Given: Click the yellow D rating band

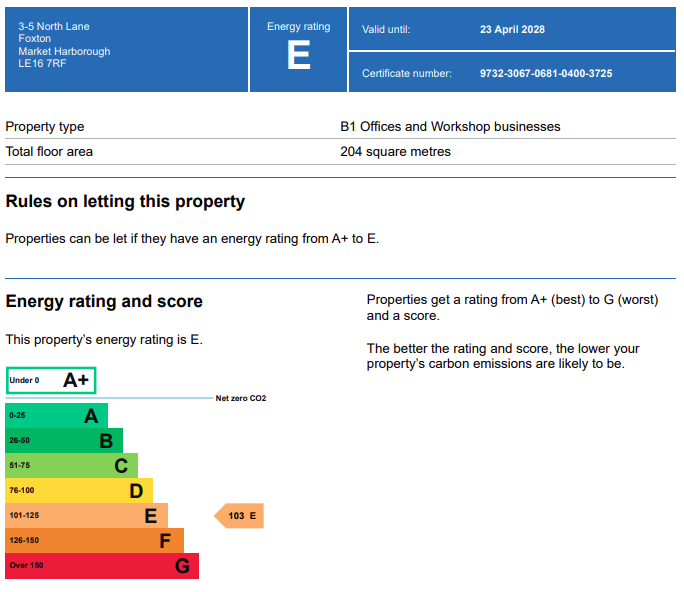Looking at the screenshot, I should (x=79, y=491).
